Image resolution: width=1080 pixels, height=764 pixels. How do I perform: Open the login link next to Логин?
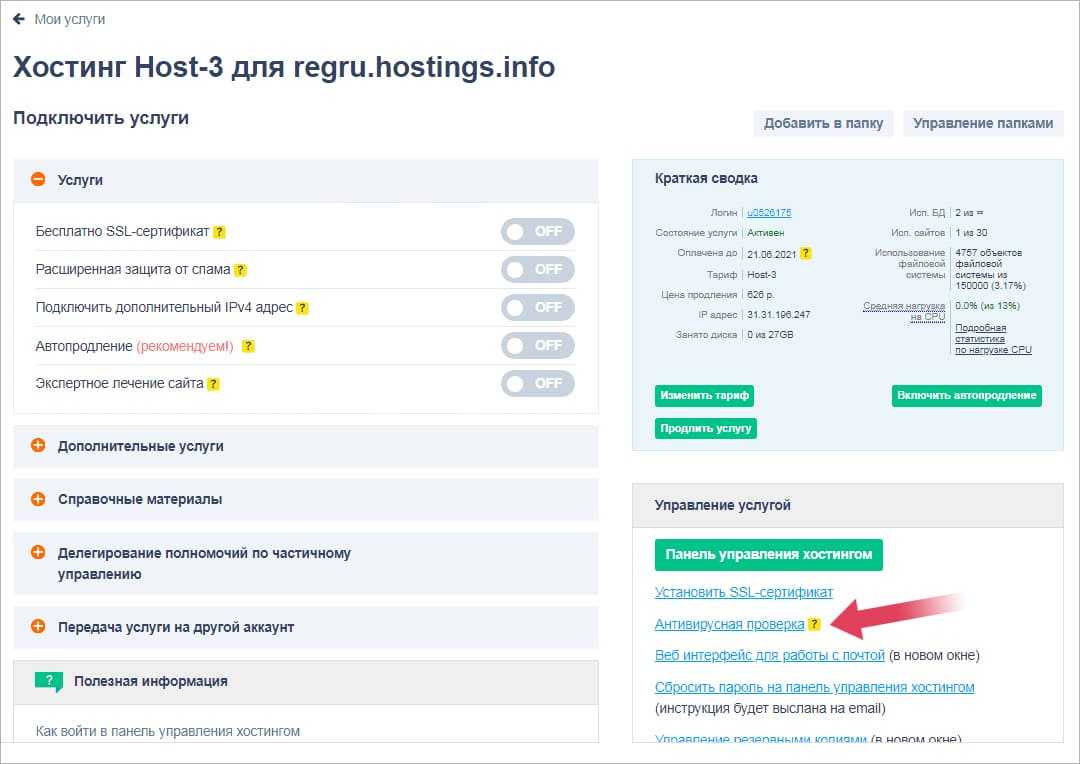pos(769,213)
